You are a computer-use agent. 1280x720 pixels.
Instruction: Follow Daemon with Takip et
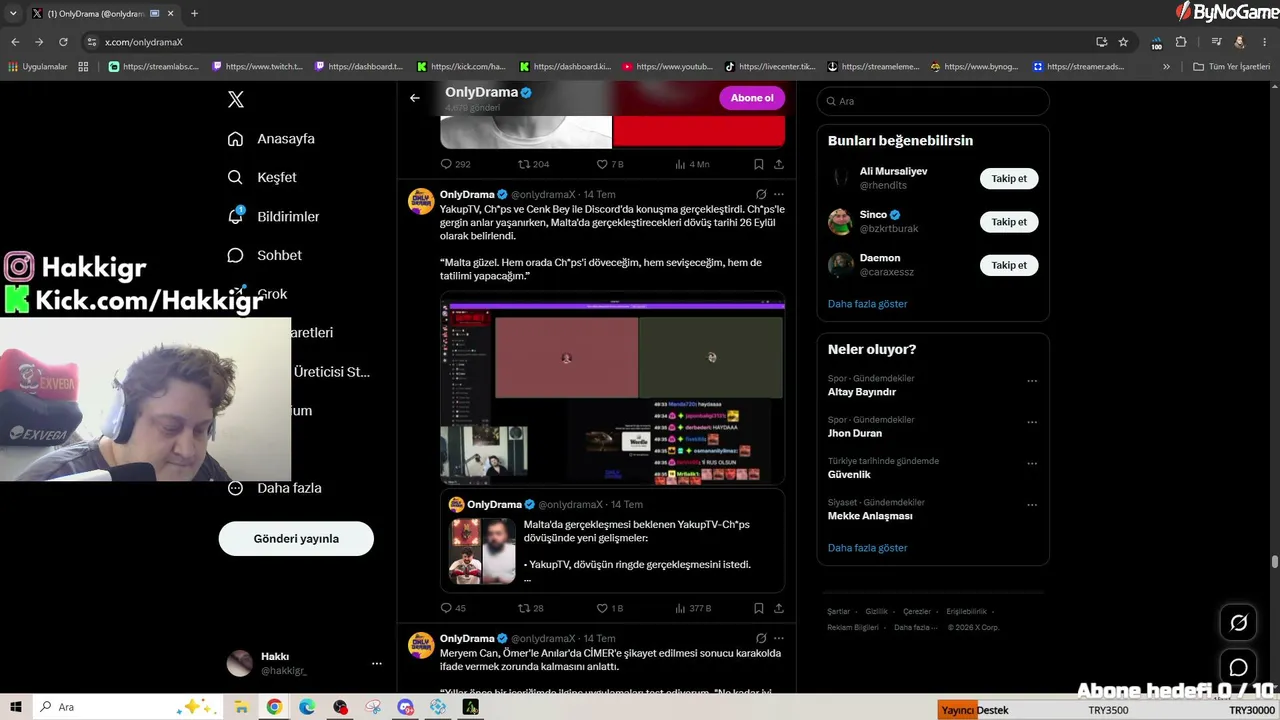(x=1009, y=265)
